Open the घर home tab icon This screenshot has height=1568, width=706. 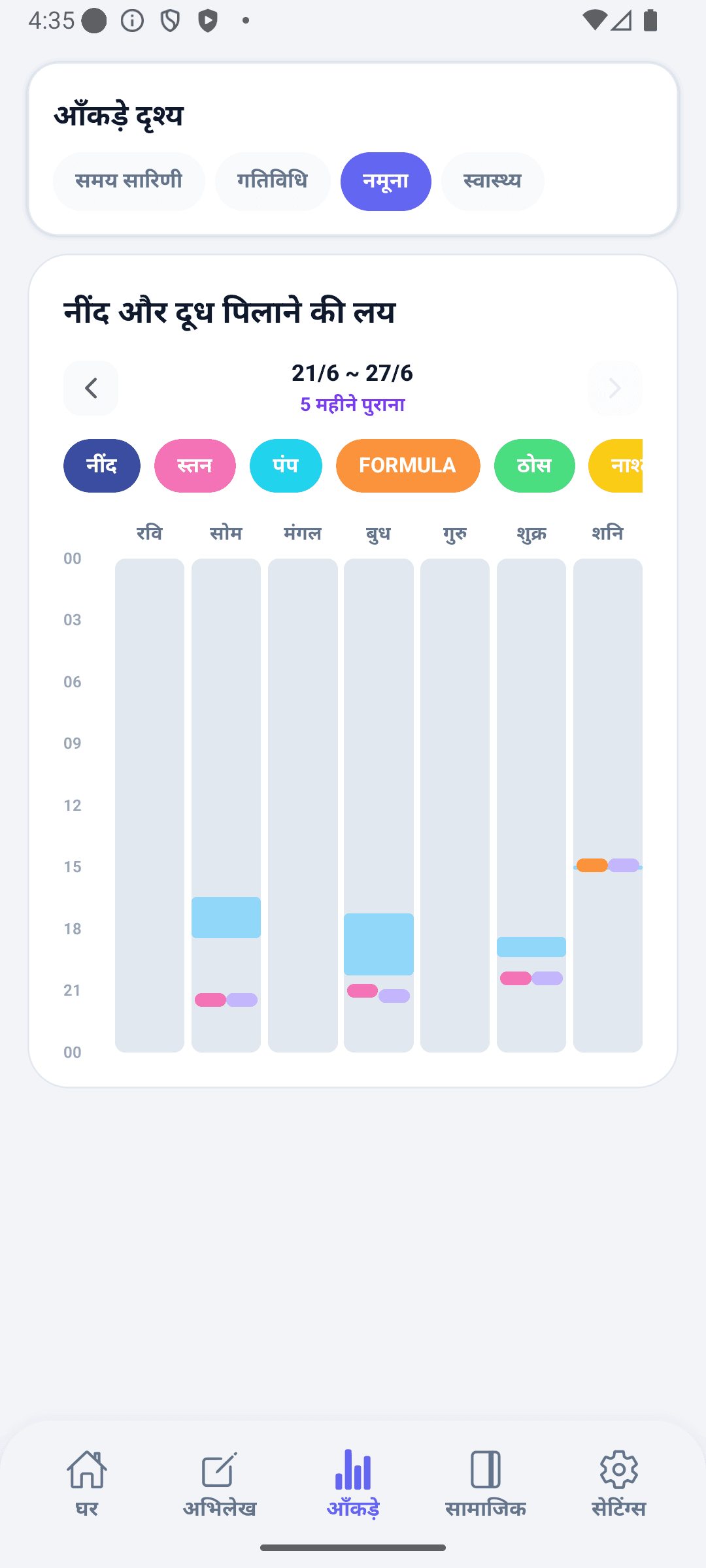tap(87, 1469)
